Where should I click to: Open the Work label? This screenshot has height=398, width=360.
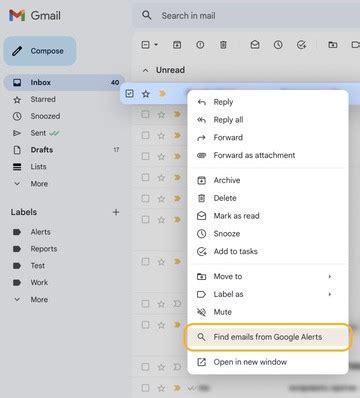(39, 282)
